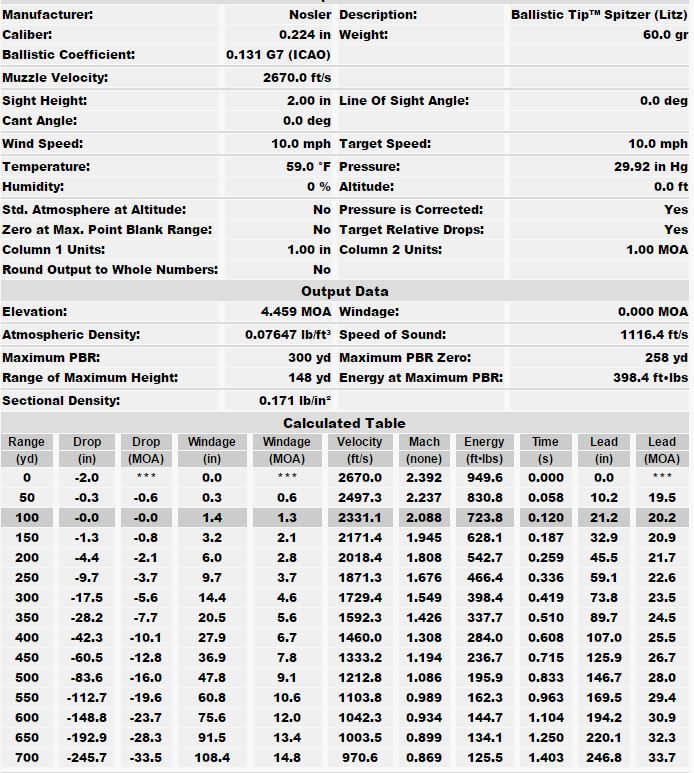694x773 pixels.
Task: Click Mach 1.426 in 350 yd row
Action: tap(424, 618)
